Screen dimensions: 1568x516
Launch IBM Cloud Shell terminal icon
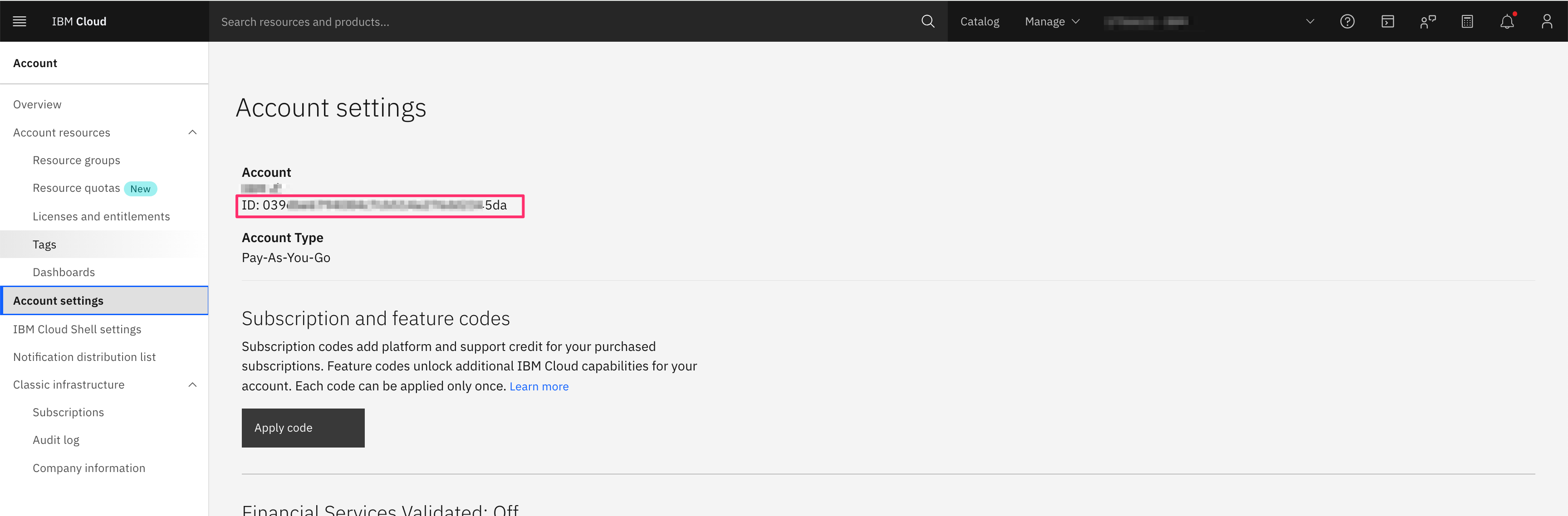pyautogui.click(x=1387, y=21)
